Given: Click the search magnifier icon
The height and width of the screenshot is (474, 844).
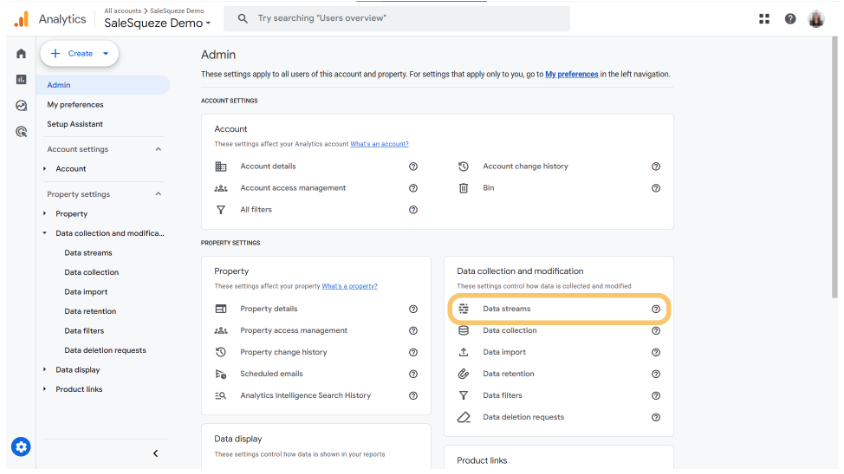Looking at the screenshot, I should pyautogui.click(x=243, y=18).
